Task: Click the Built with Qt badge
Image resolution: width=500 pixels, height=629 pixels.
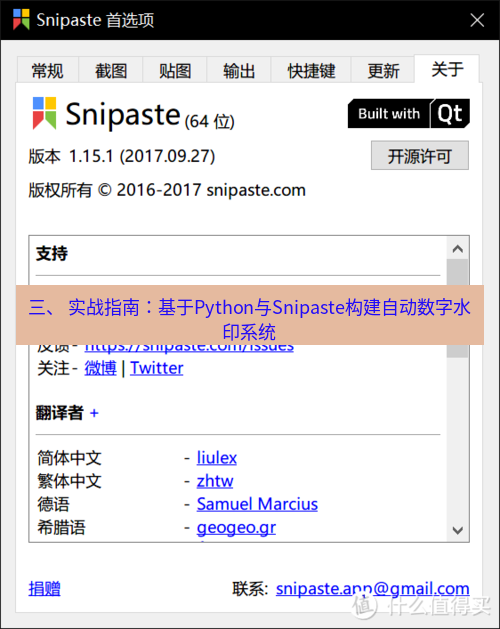Action: 409,114
